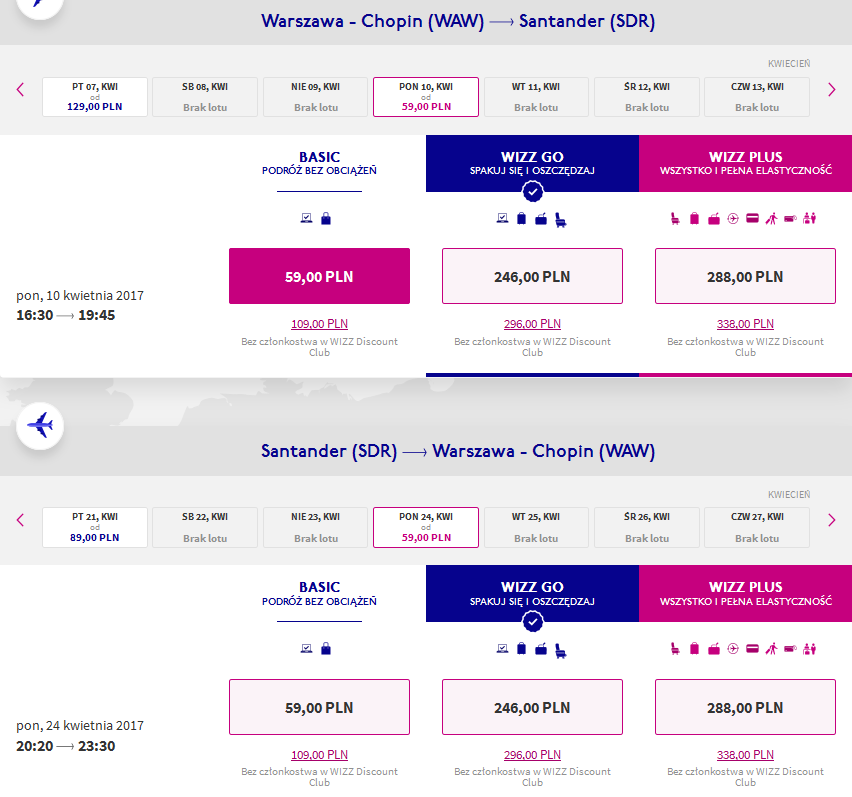
Task: Click trolley cabin bag icon under outbound WIZZ GO
Action: [541, 219]
